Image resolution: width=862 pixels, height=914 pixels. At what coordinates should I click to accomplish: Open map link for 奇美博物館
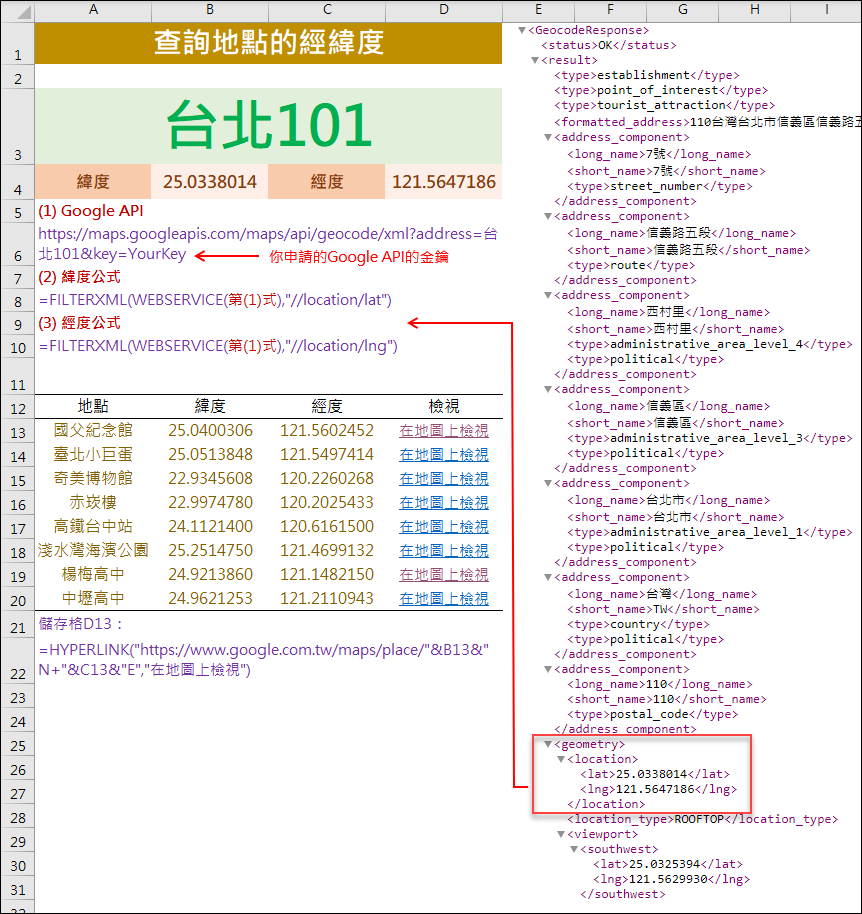(444, 479)
